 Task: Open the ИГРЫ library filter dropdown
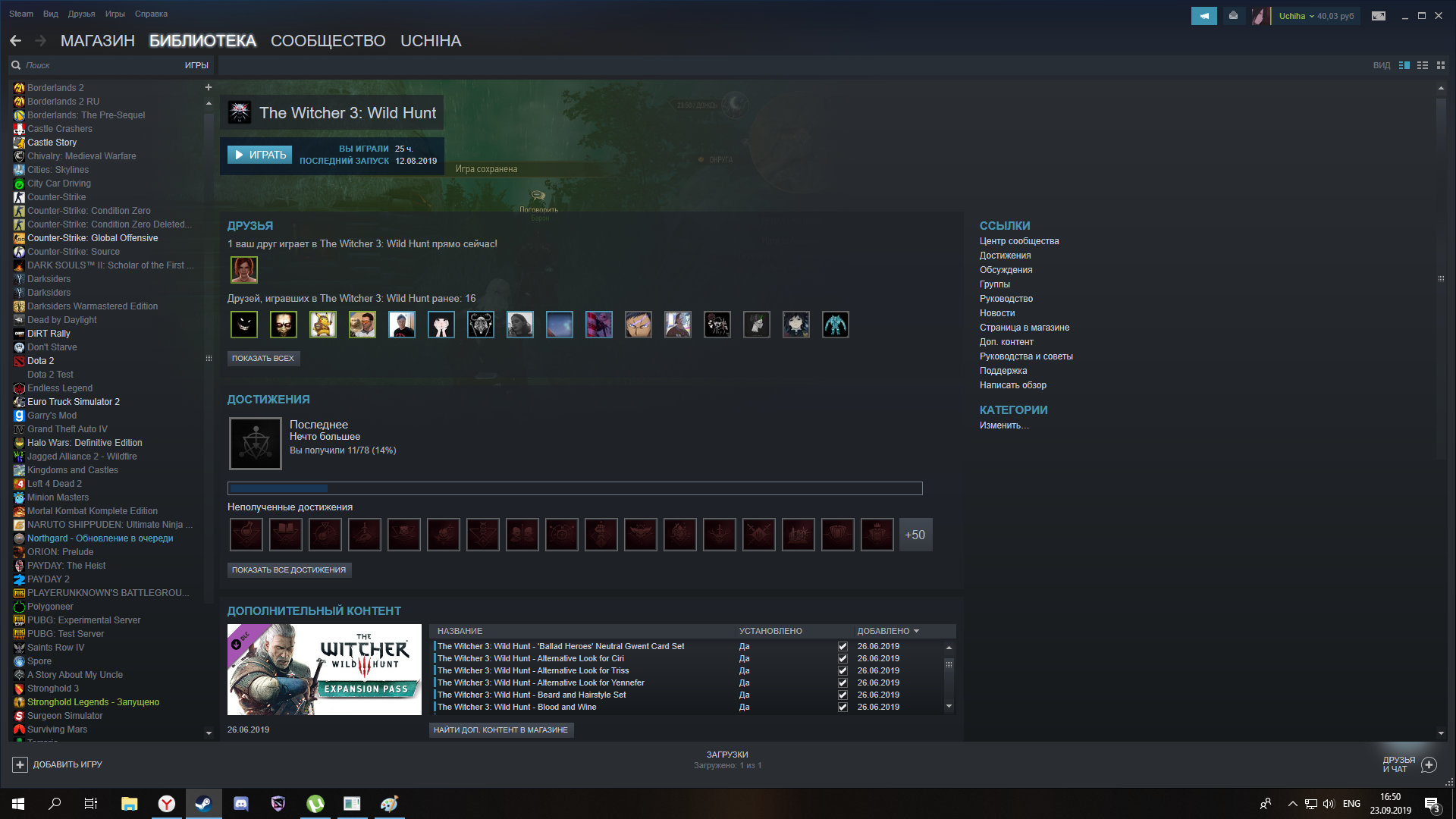pyautogui.click(x=196, y=65)
